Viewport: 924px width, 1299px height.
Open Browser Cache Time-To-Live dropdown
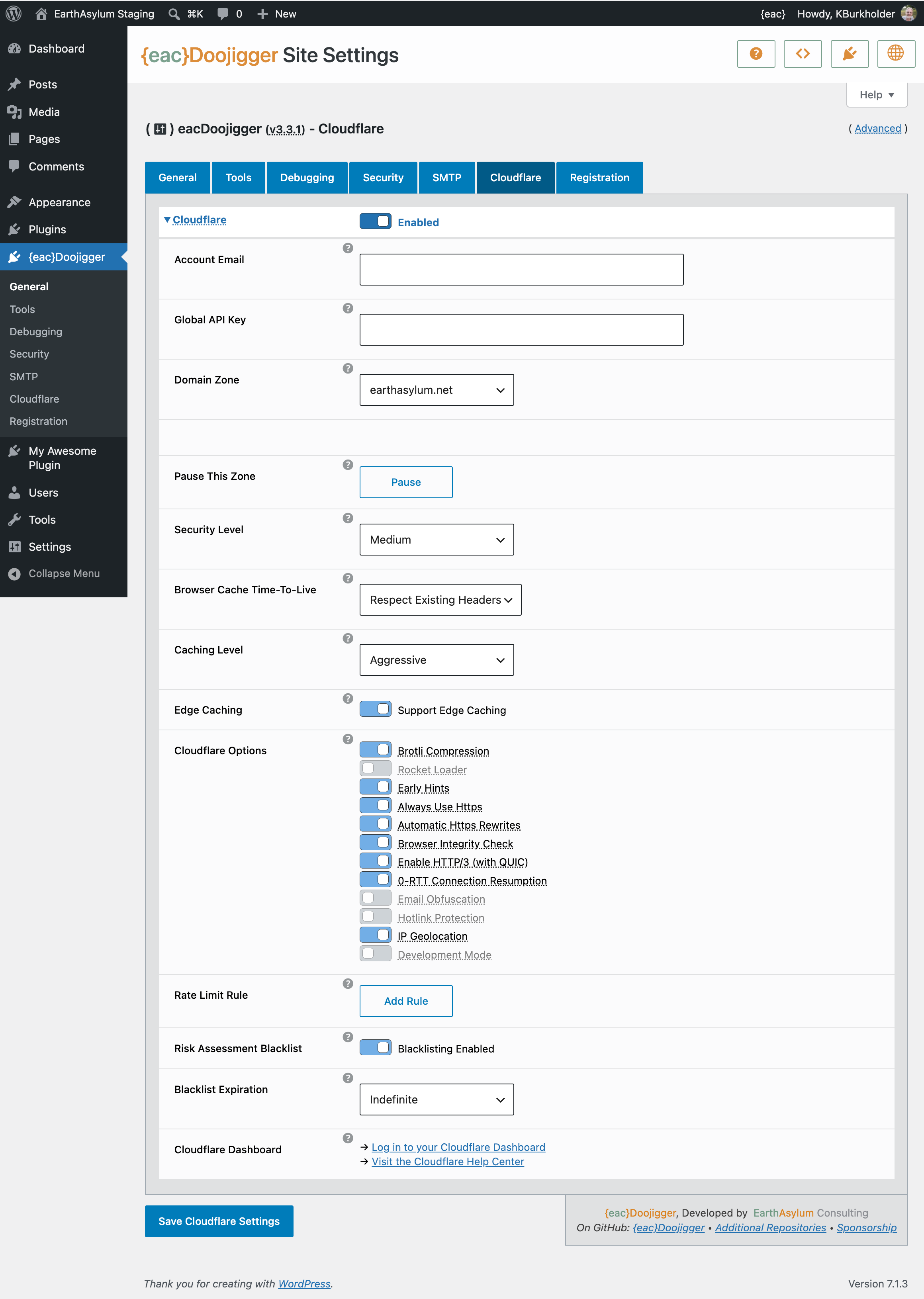[440, 600]
